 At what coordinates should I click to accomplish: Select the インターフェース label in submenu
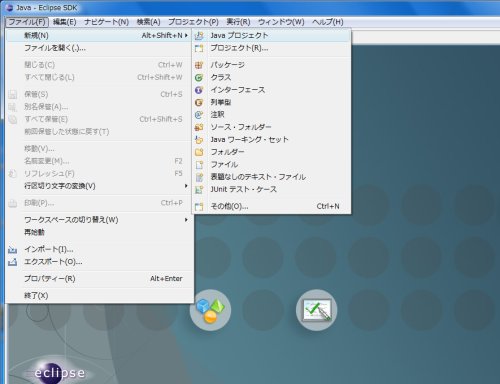coord(238,90)
